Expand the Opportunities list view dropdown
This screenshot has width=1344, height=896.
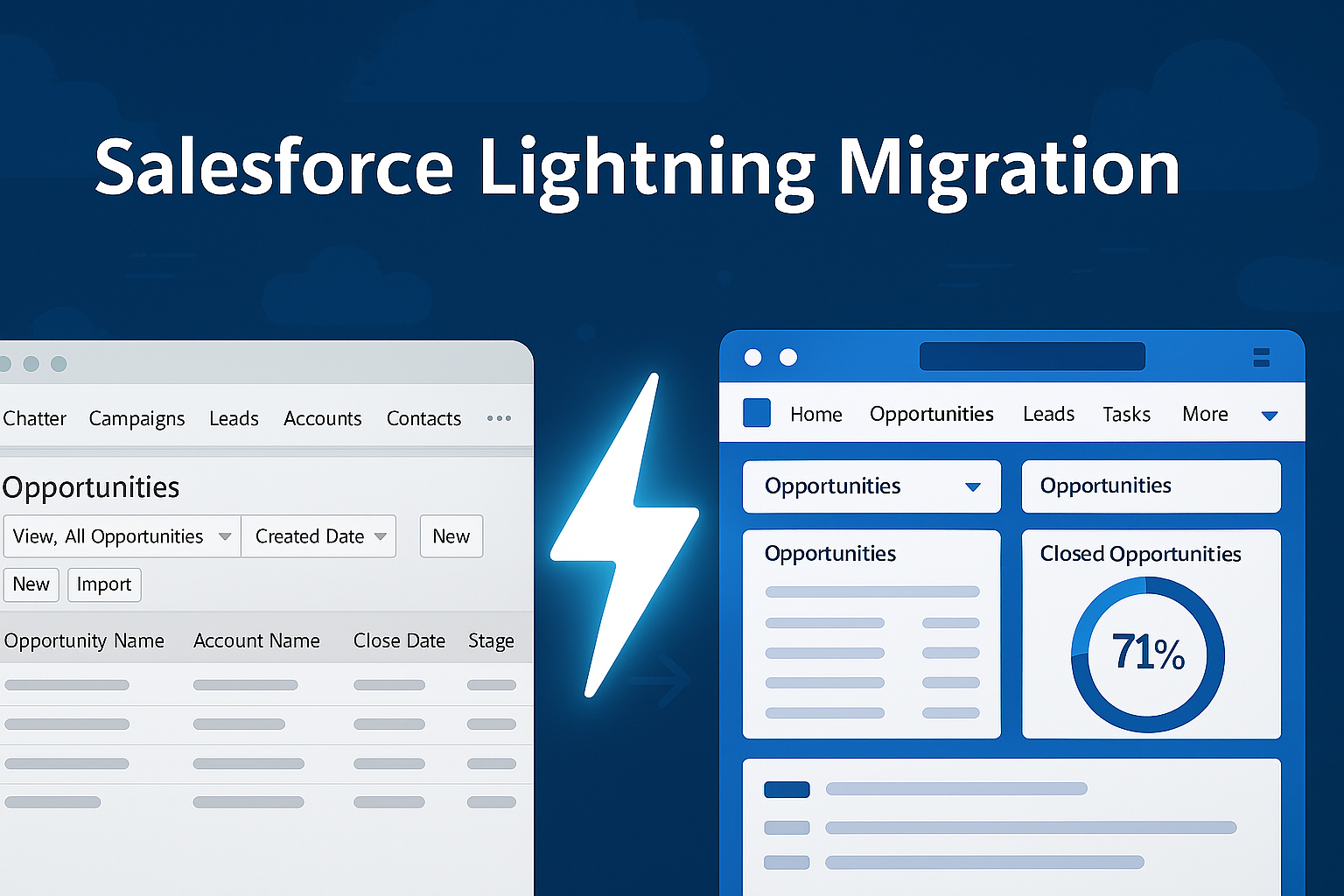click(871, 486)
